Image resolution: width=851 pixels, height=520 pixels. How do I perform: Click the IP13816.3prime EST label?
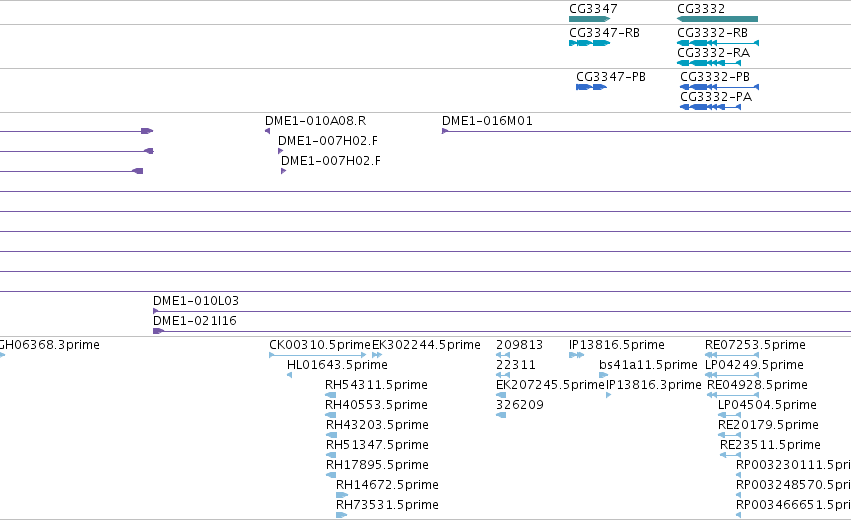click(654, 385)
